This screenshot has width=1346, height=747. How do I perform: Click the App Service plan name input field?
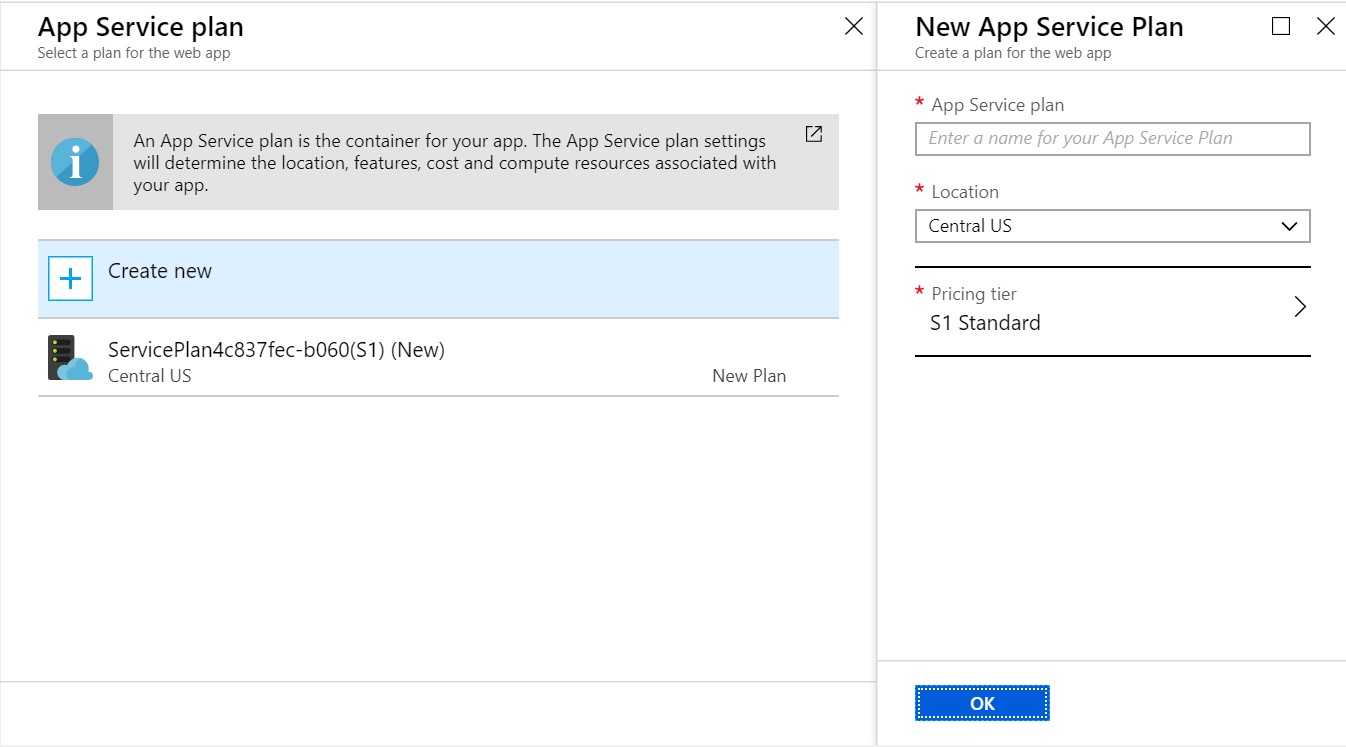pos(1112,138)
